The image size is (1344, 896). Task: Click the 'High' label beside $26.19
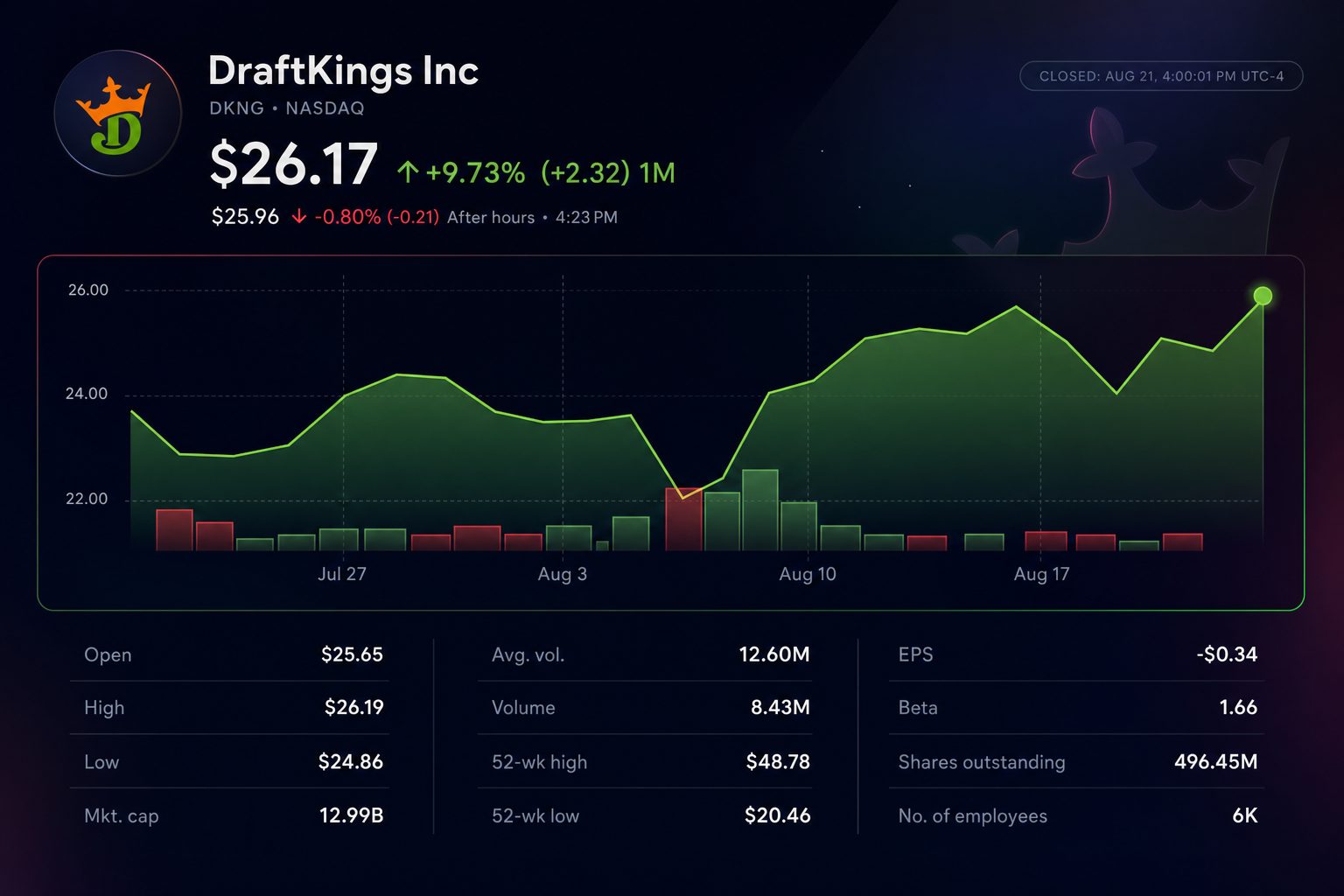click(104, 708)
